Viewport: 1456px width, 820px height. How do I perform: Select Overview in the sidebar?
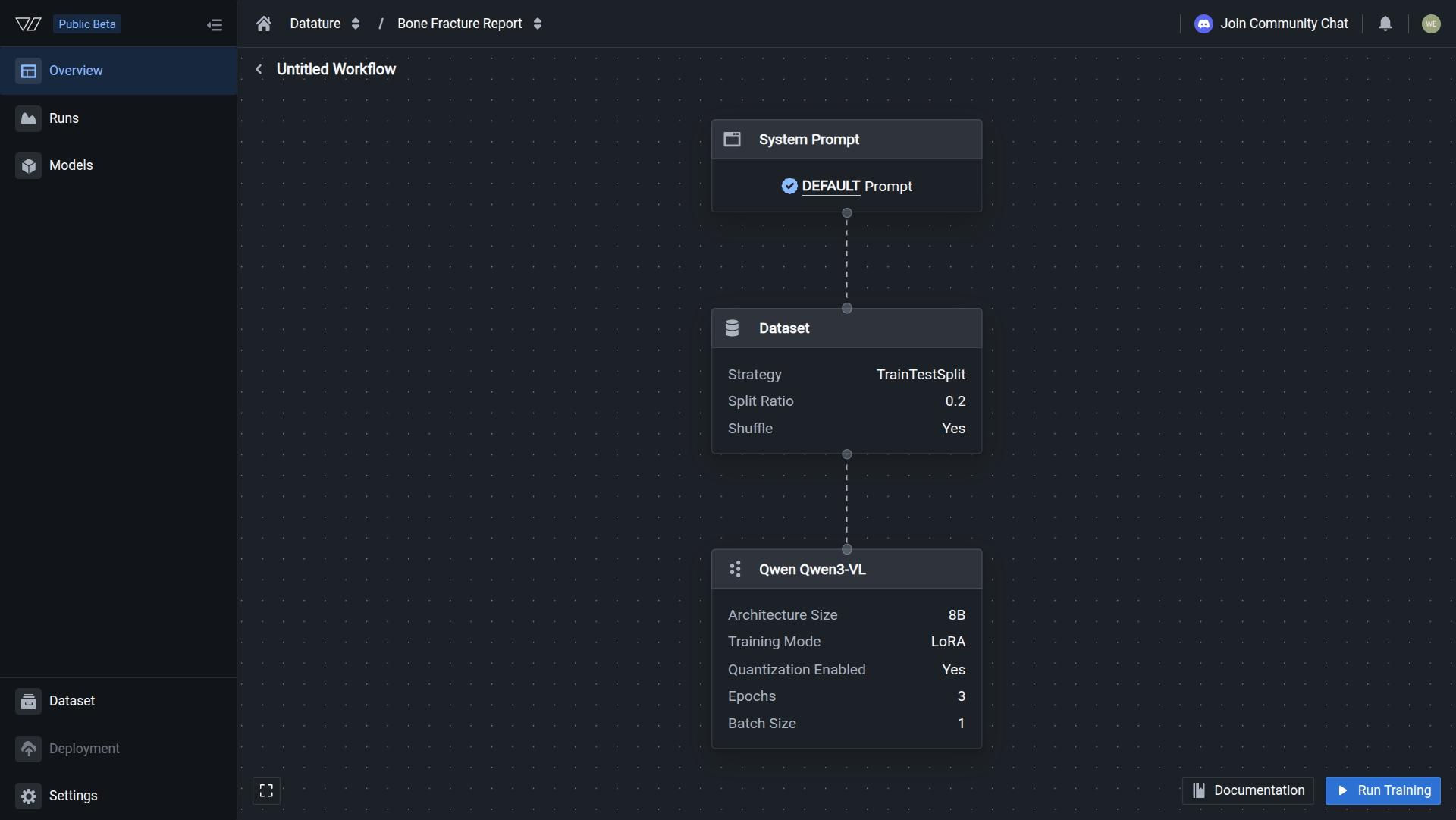click(76, 70)
